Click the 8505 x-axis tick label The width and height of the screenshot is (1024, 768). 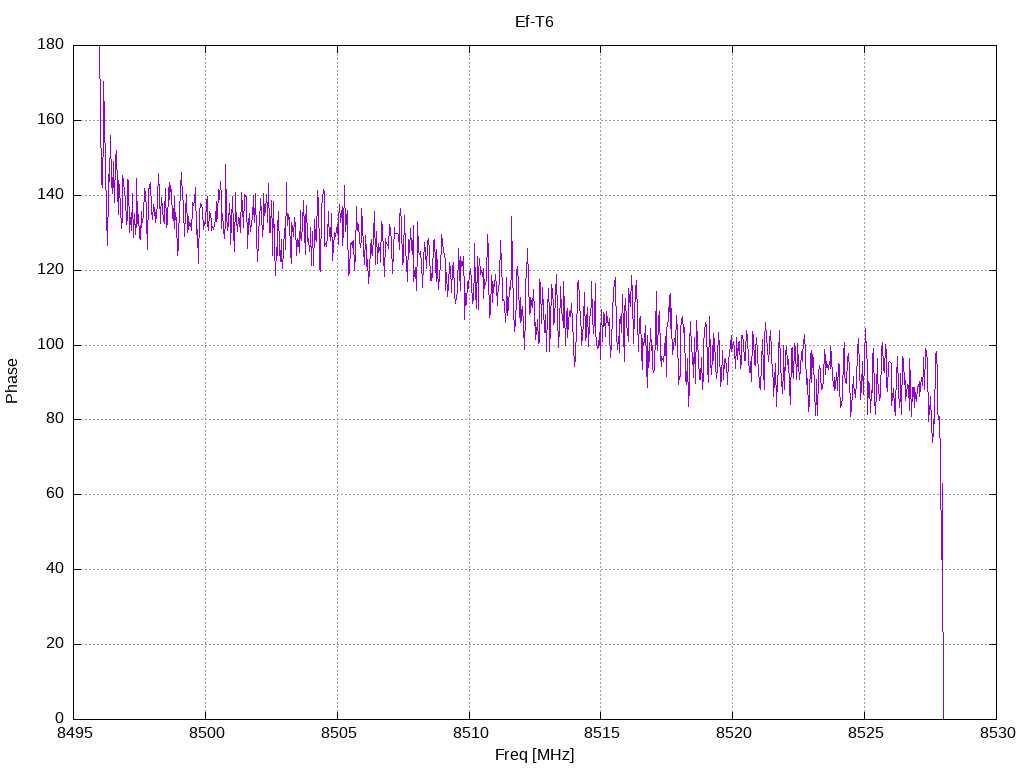click(338, 733)
